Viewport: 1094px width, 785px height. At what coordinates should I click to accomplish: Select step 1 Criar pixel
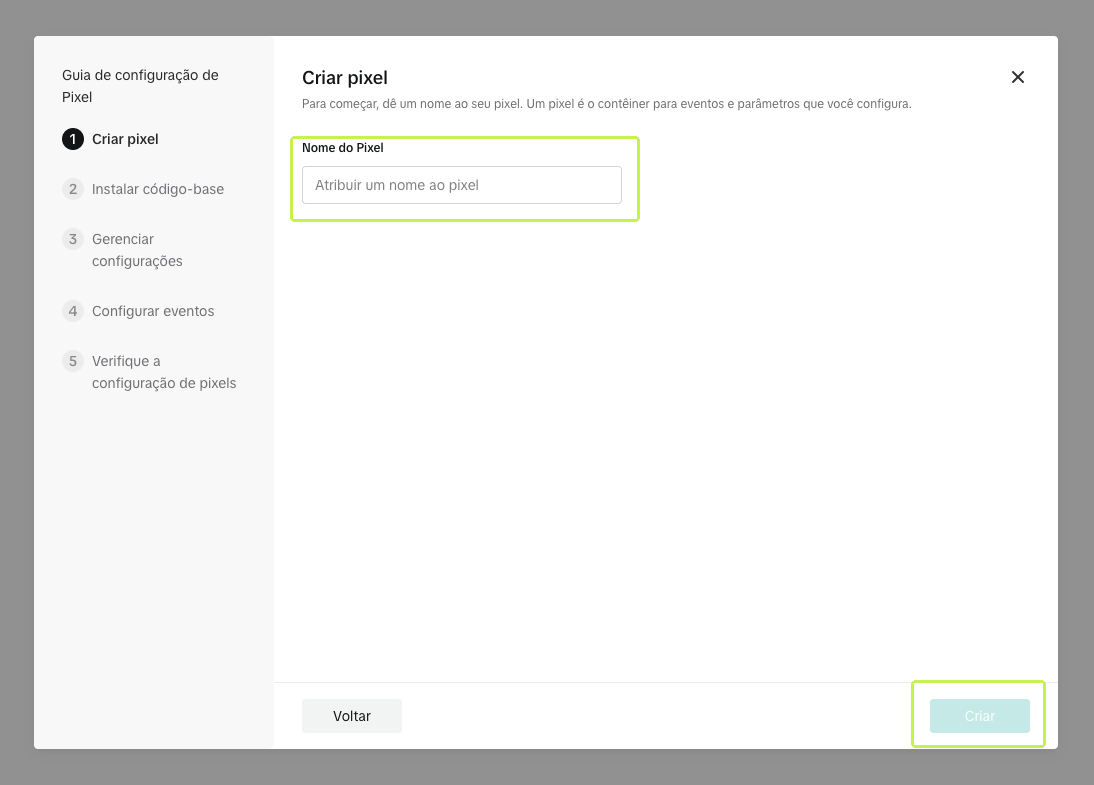[110, 139]
